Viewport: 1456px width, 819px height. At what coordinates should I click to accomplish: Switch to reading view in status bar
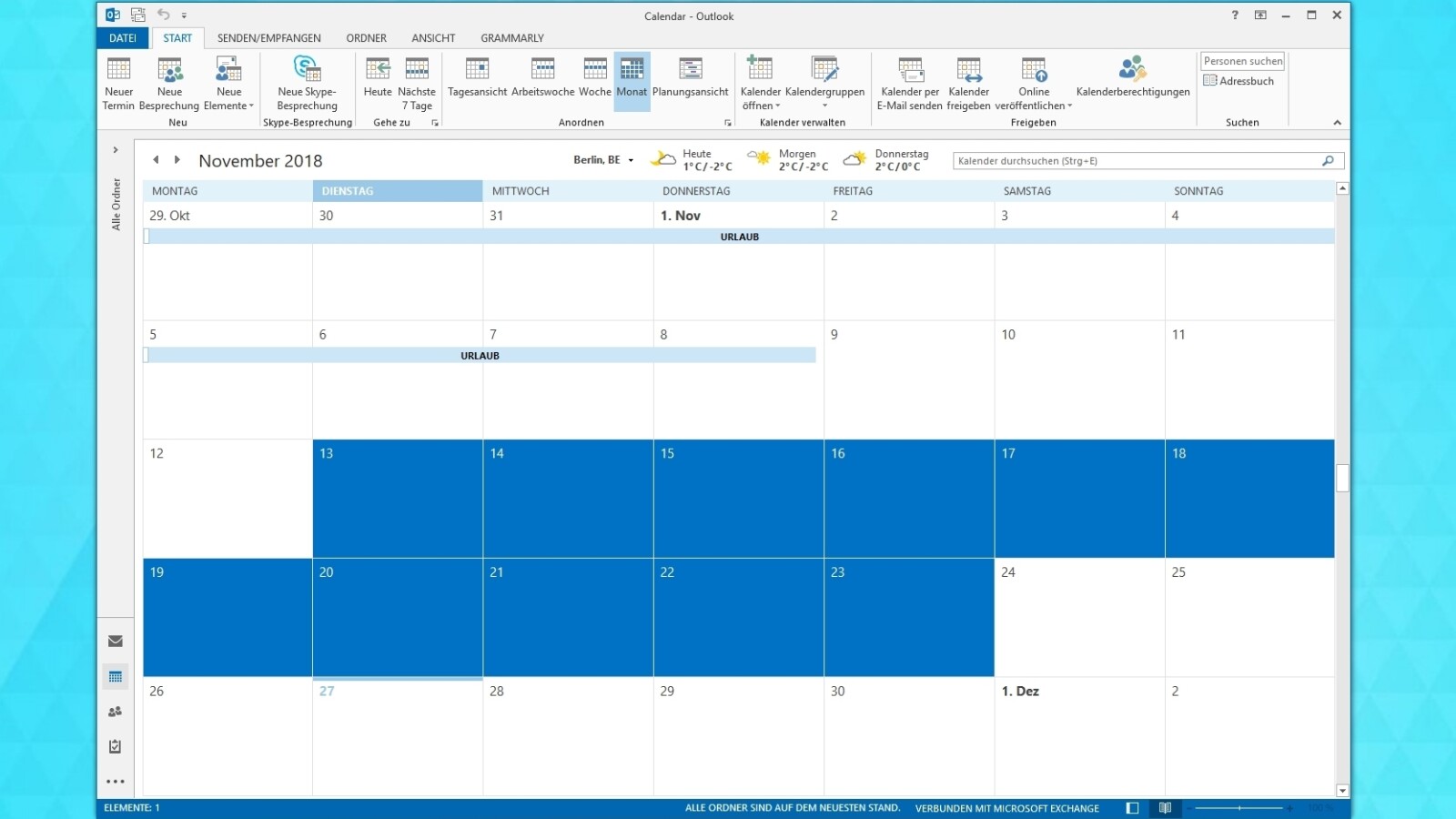pyautogui.click(x=1165, y=808)
